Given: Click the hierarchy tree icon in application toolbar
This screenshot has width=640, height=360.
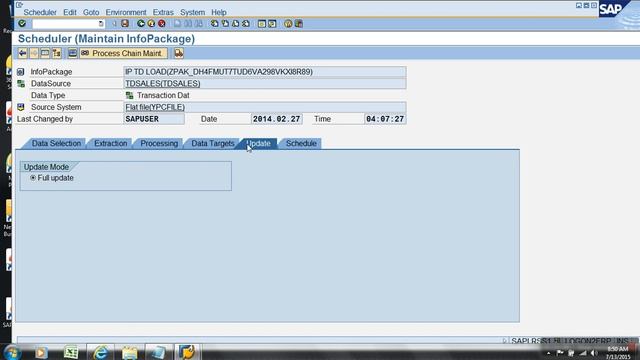Looking at the screenshot, I should (56, 53).
